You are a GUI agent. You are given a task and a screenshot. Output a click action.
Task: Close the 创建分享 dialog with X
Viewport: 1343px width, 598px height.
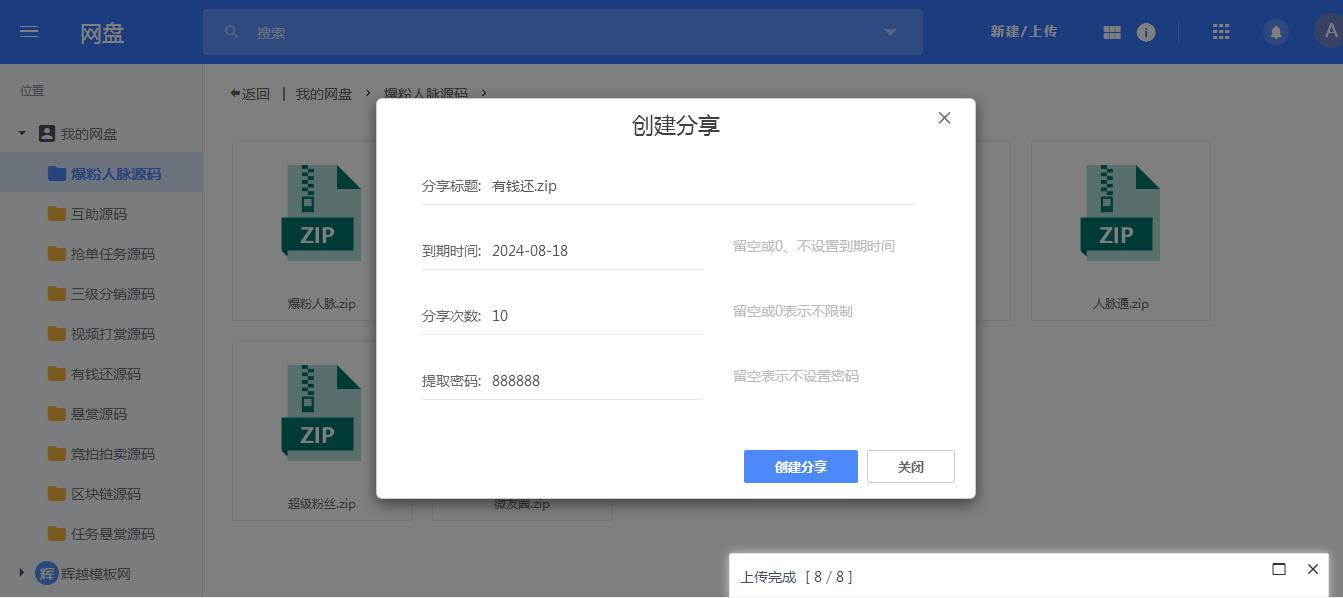944,118
